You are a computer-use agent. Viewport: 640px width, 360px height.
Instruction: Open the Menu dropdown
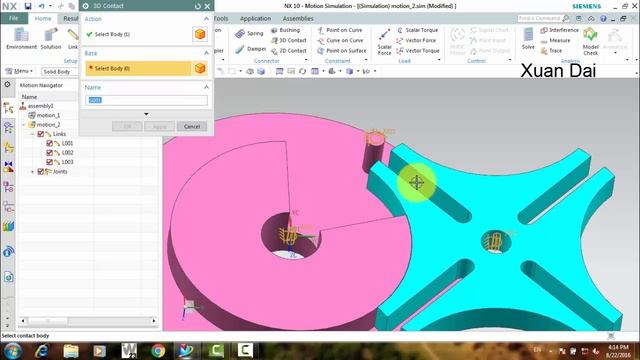(19, 71)
